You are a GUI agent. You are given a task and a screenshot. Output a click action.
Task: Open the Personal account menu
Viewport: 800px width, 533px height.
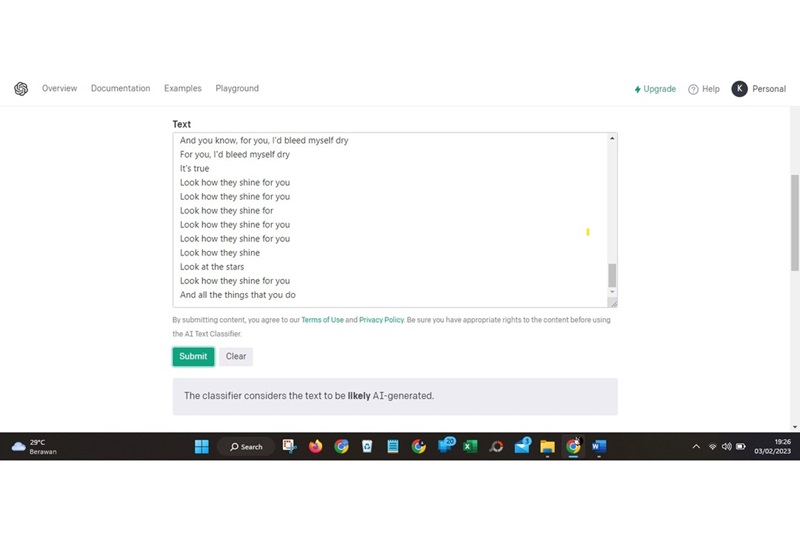click(769, 89)
